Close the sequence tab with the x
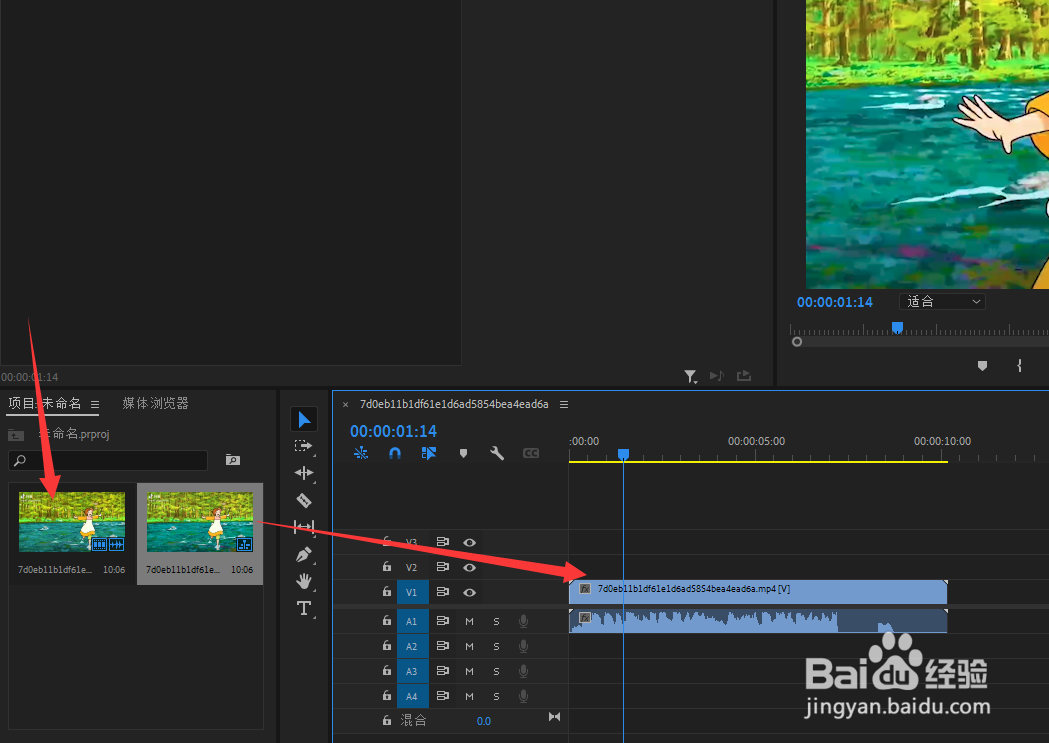This screenshot has height=743, width=1049. (x=345, y=404)
